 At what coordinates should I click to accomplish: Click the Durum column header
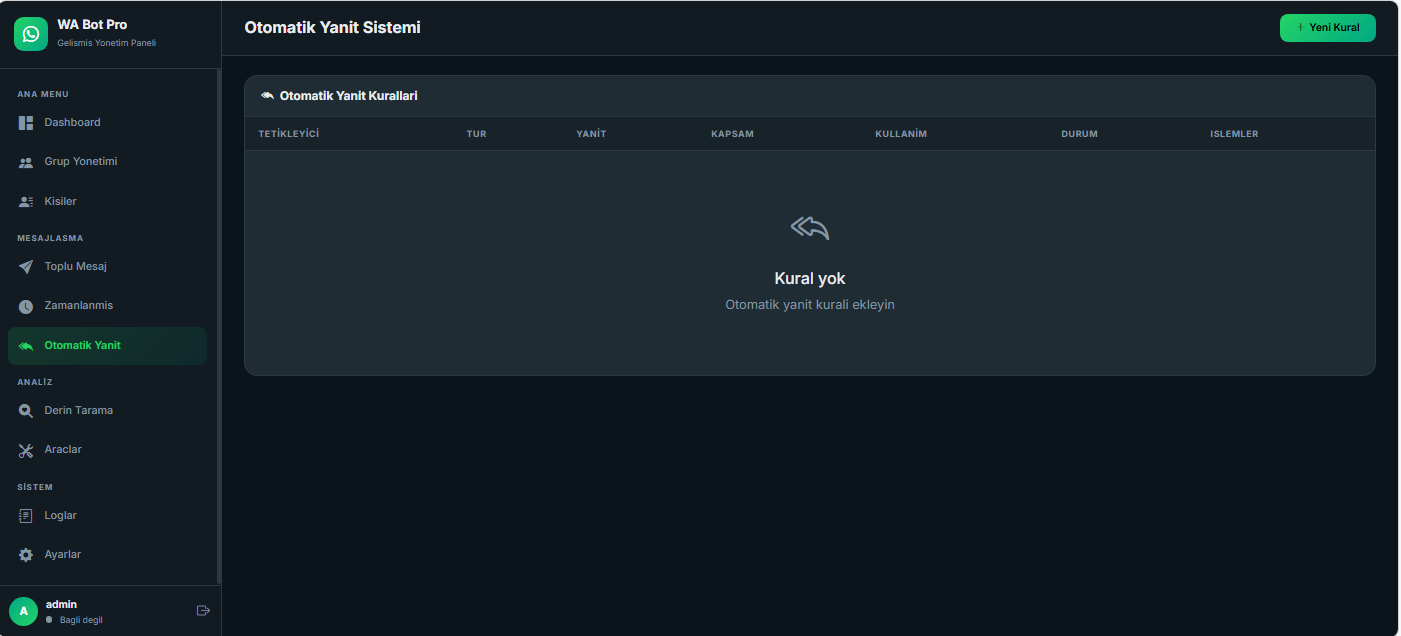click(x=1079, y=134)
